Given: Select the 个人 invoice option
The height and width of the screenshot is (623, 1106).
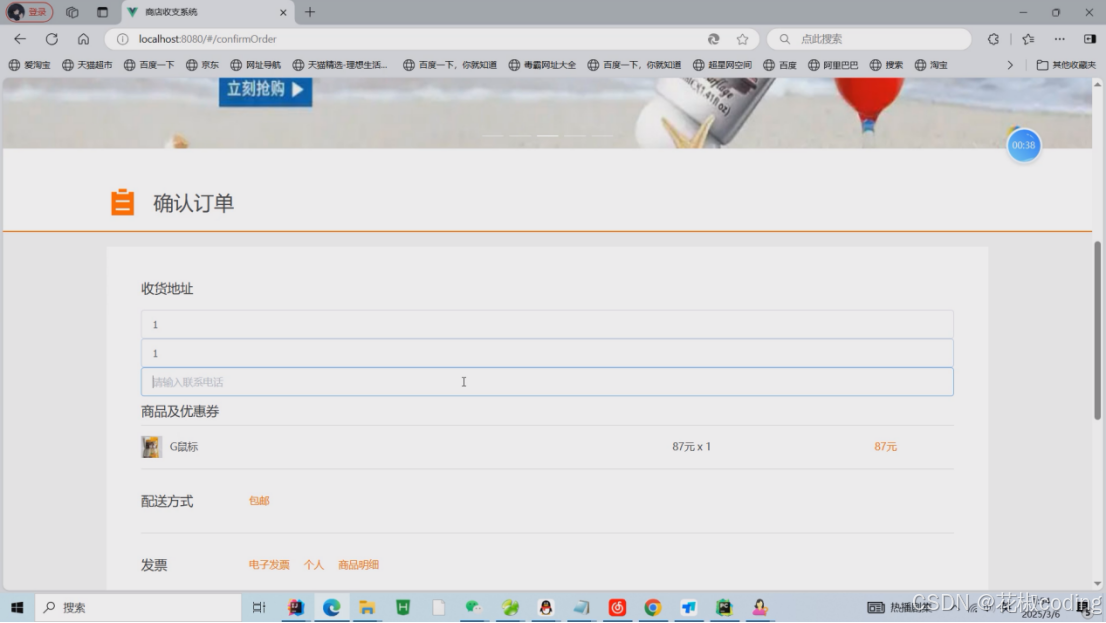Looking at the screenshot, I should coord(314,564).
